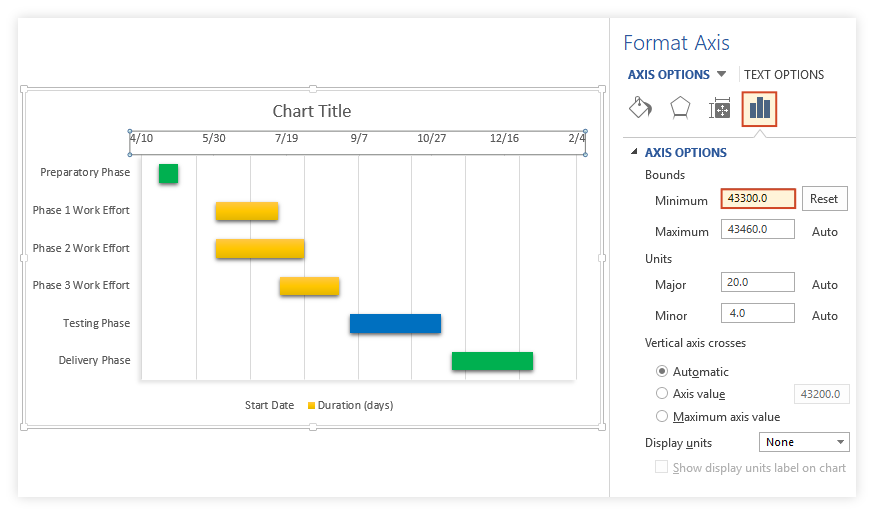Expand the Axis Options tab dropdown arrow
The image size is (874, 515).
click(721, 74)
